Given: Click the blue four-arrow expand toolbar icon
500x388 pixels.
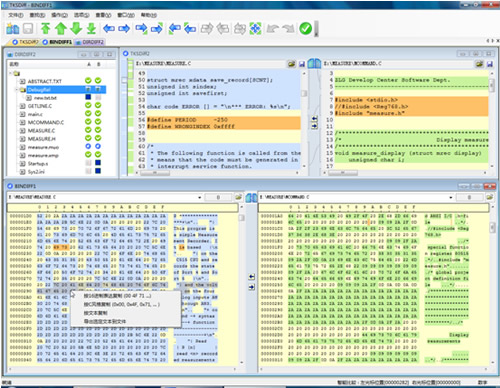Looking at the screenshot, I should click(255, 29).
